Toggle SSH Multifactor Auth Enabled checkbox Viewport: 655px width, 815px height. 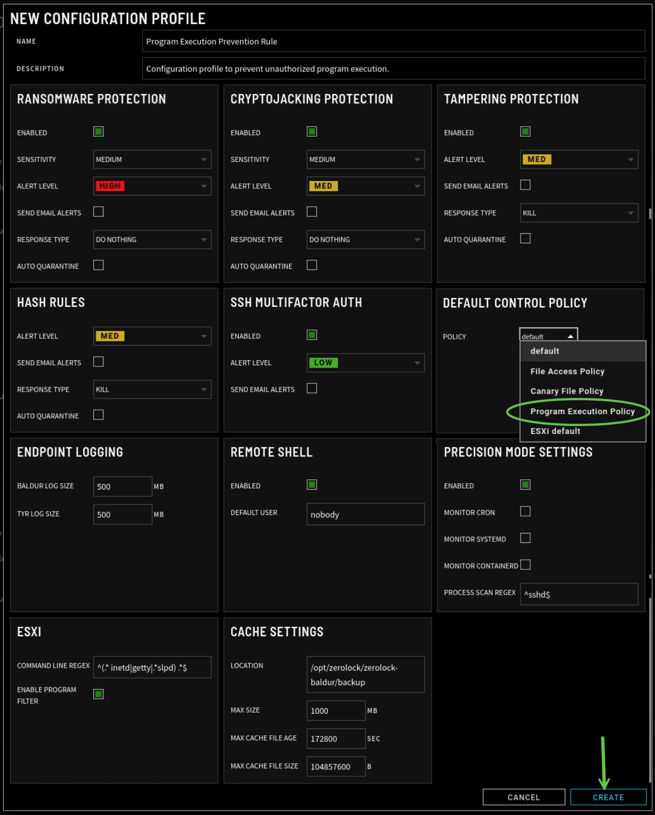pos(312,335)
